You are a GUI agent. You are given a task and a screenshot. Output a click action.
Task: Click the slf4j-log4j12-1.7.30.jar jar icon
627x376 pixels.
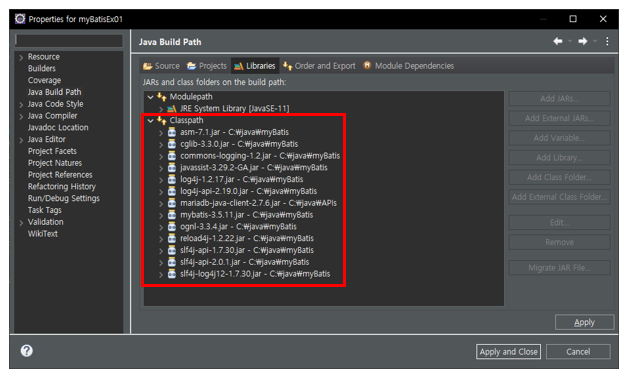click(x=172, y=274)
